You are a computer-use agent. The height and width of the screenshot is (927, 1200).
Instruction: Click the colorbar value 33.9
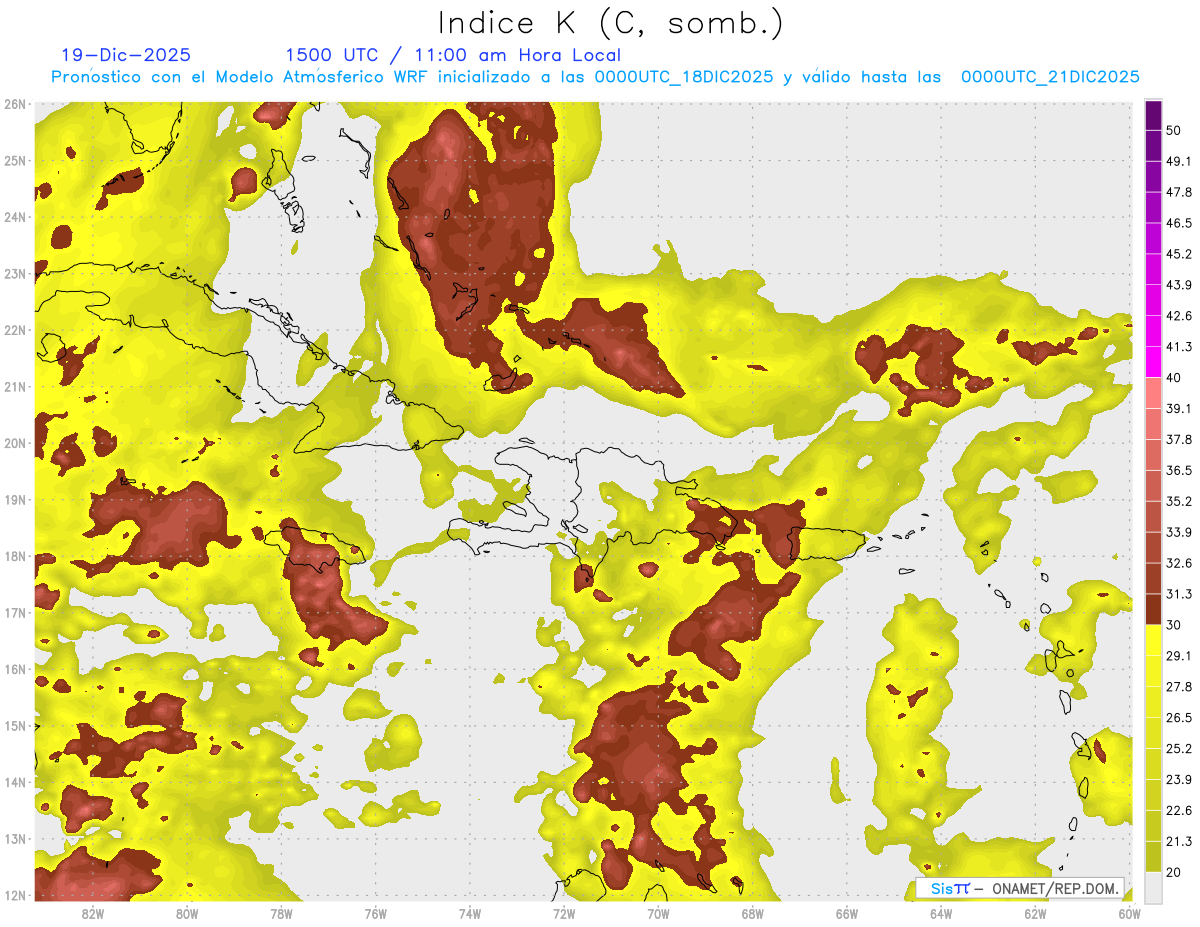coord(1178,532)
